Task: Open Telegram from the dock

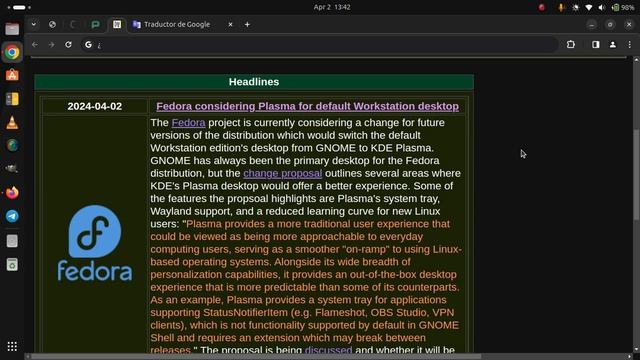Action: click(x=12, y=216)
